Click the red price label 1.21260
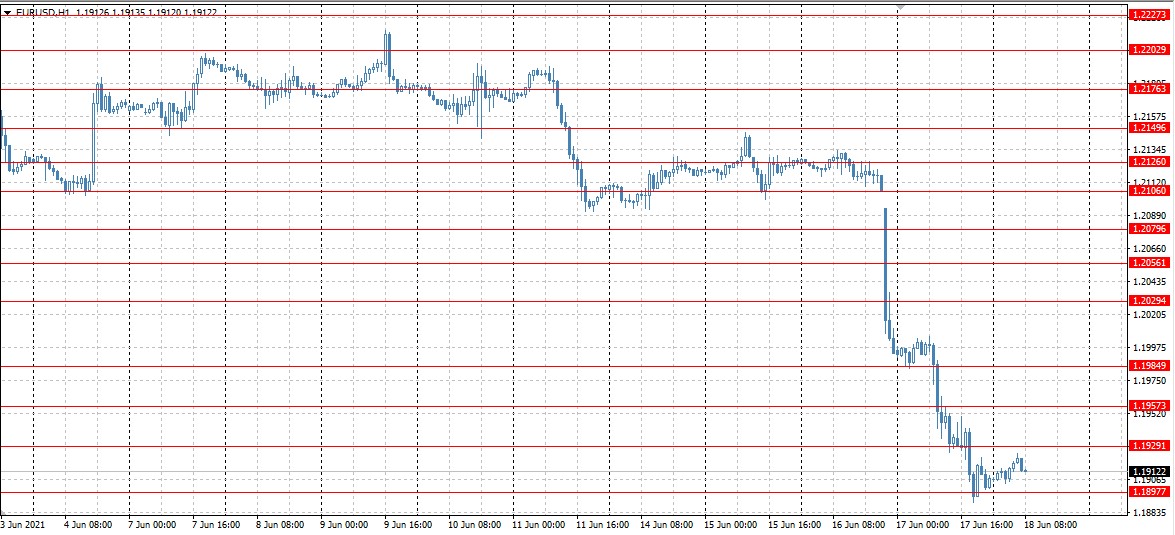This screenshot has width=1175, height=535. point(1150,162)
